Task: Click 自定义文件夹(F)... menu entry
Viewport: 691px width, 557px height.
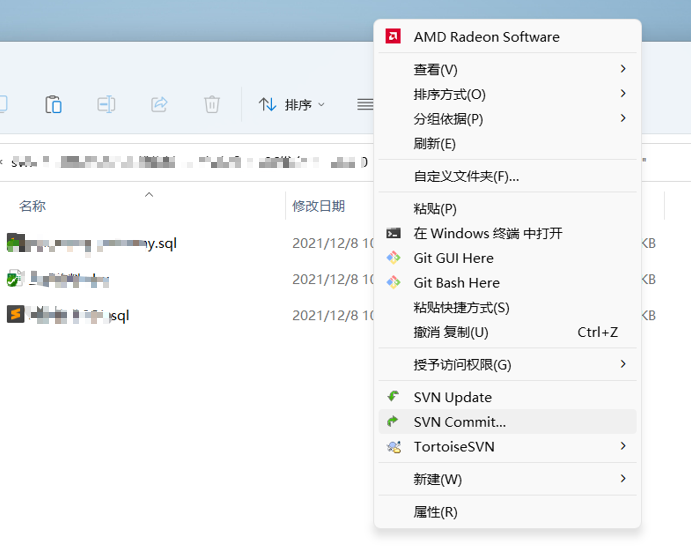Action: 466,176
